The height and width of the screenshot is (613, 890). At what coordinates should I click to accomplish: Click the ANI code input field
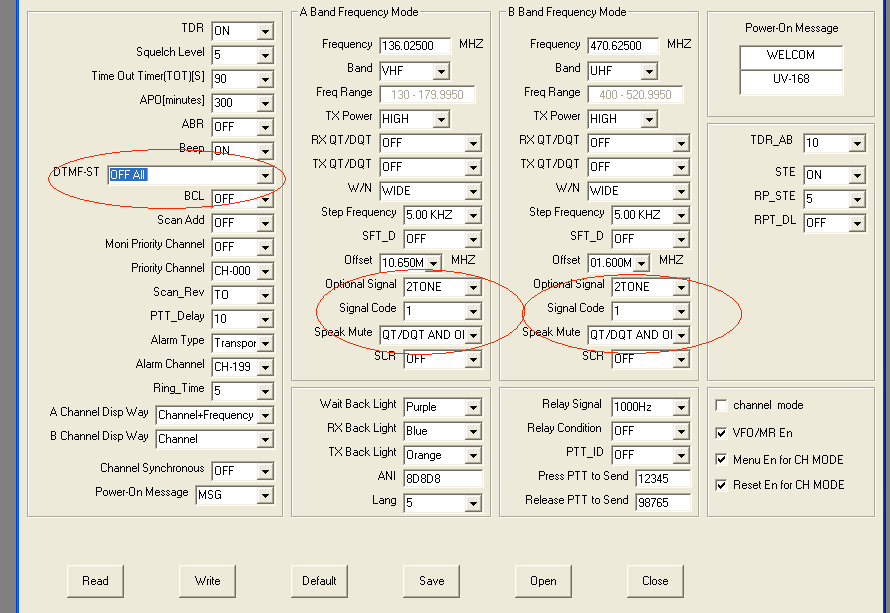click(443, 479)
